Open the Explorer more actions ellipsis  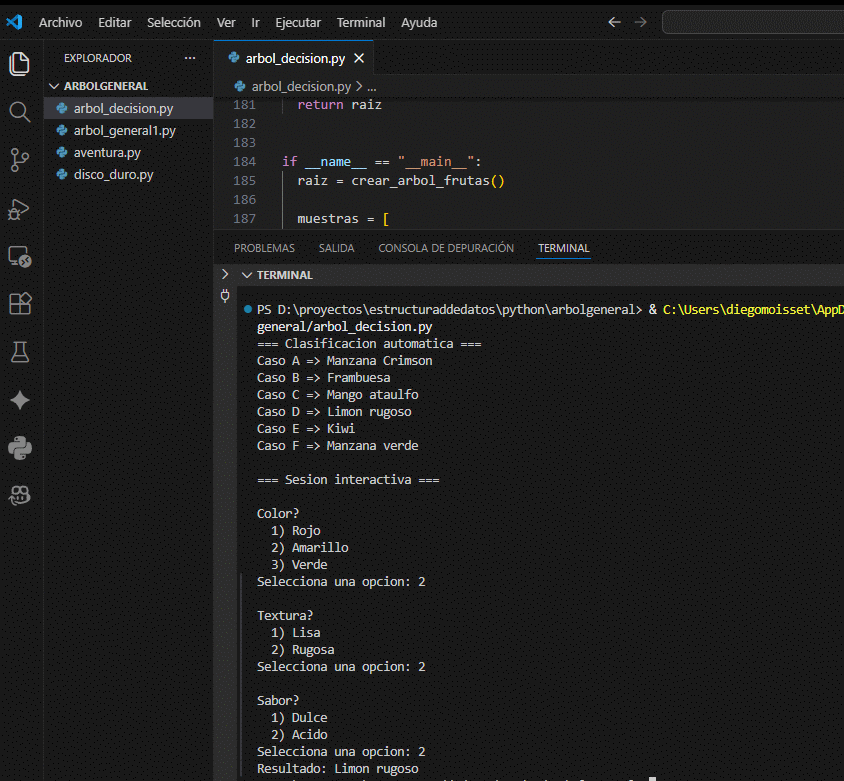(x=190, y=58)
